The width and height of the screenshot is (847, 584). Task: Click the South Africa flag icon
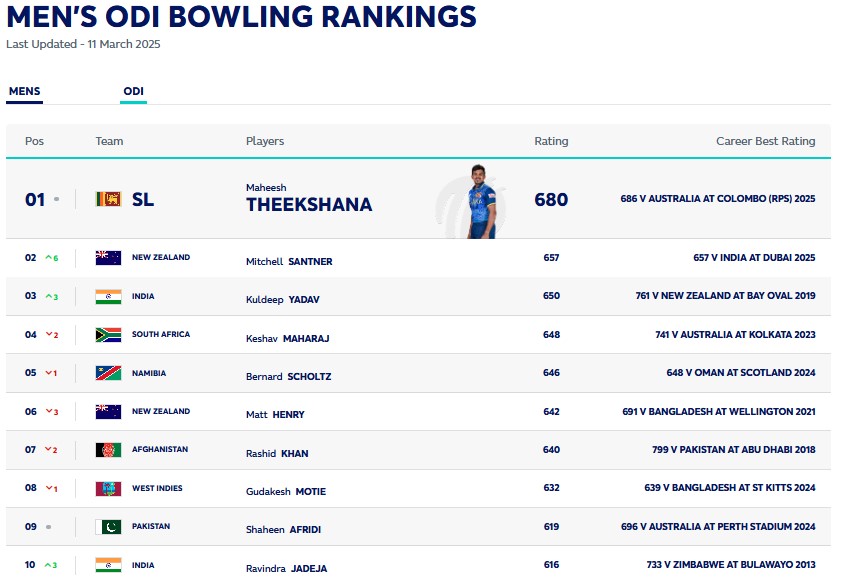108,335
